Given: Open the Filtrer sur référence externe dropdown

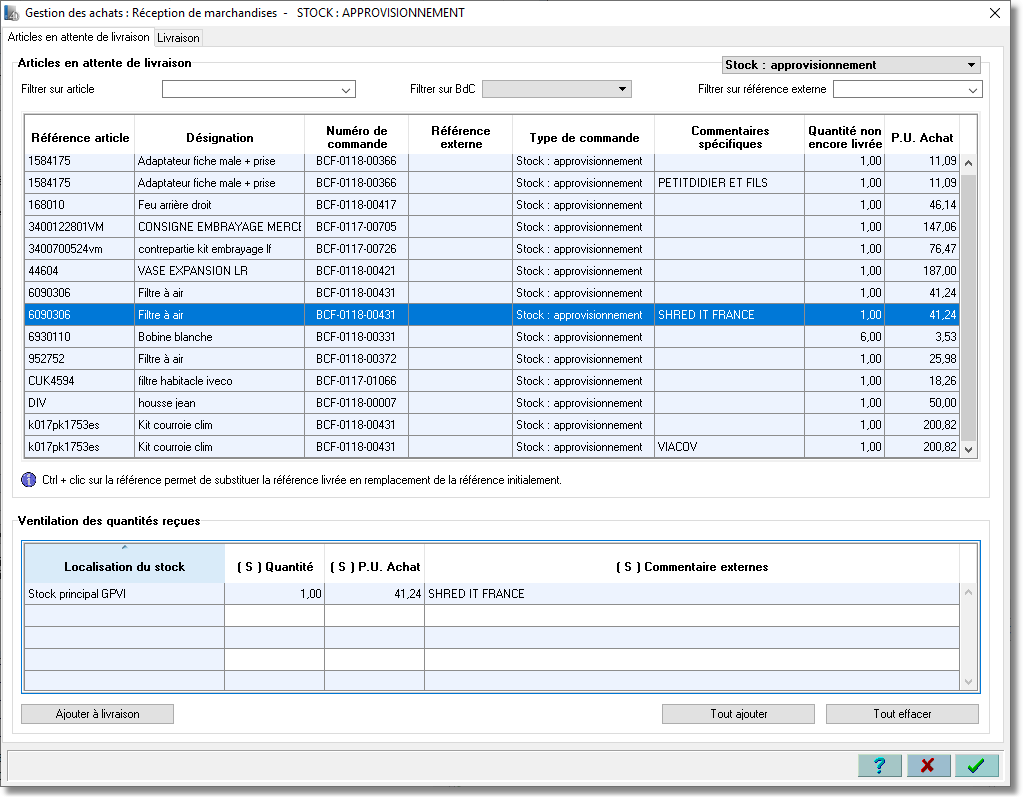Looking at the screenshot, I should click(x=973, y=90).
